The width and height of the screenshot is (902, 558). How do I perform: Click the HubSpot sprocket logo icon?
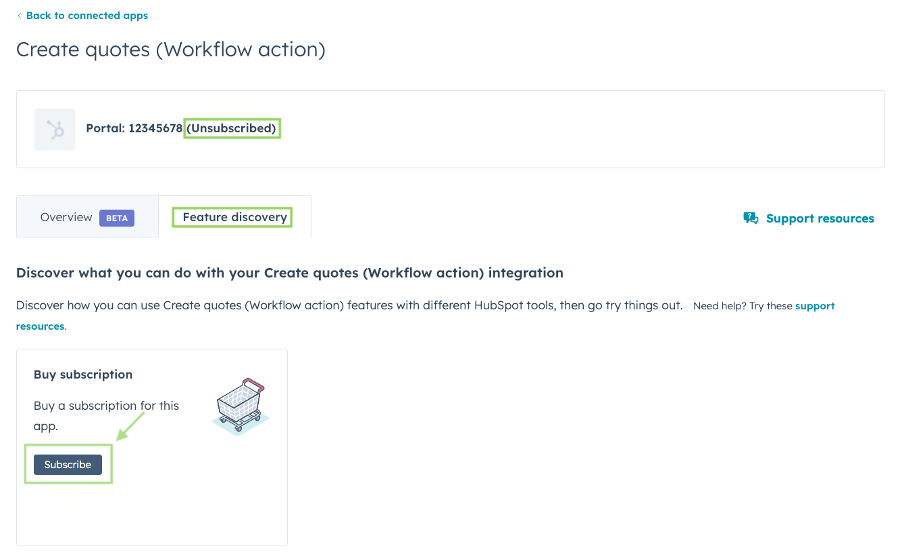[x=55, y=130]
